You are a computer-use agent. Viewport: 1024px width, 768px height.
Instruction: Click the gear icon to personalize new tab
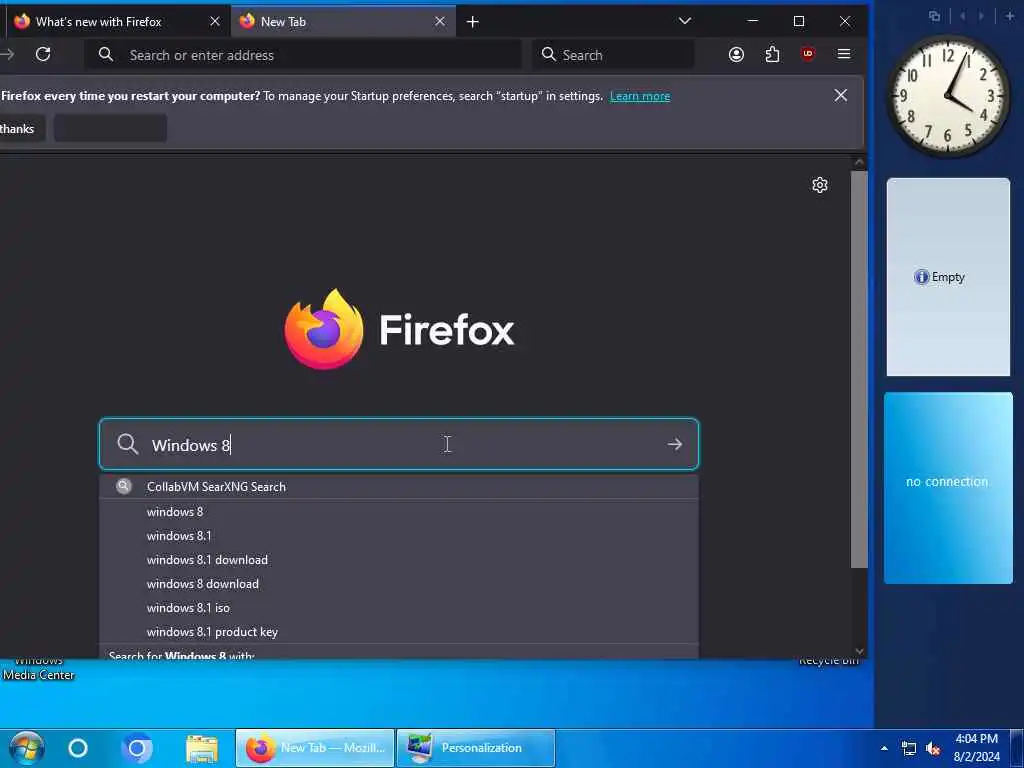coord(820,185)
